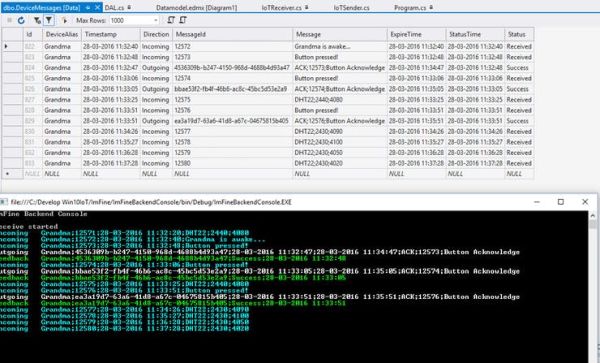Switch to the Program.cs tab

410,8
